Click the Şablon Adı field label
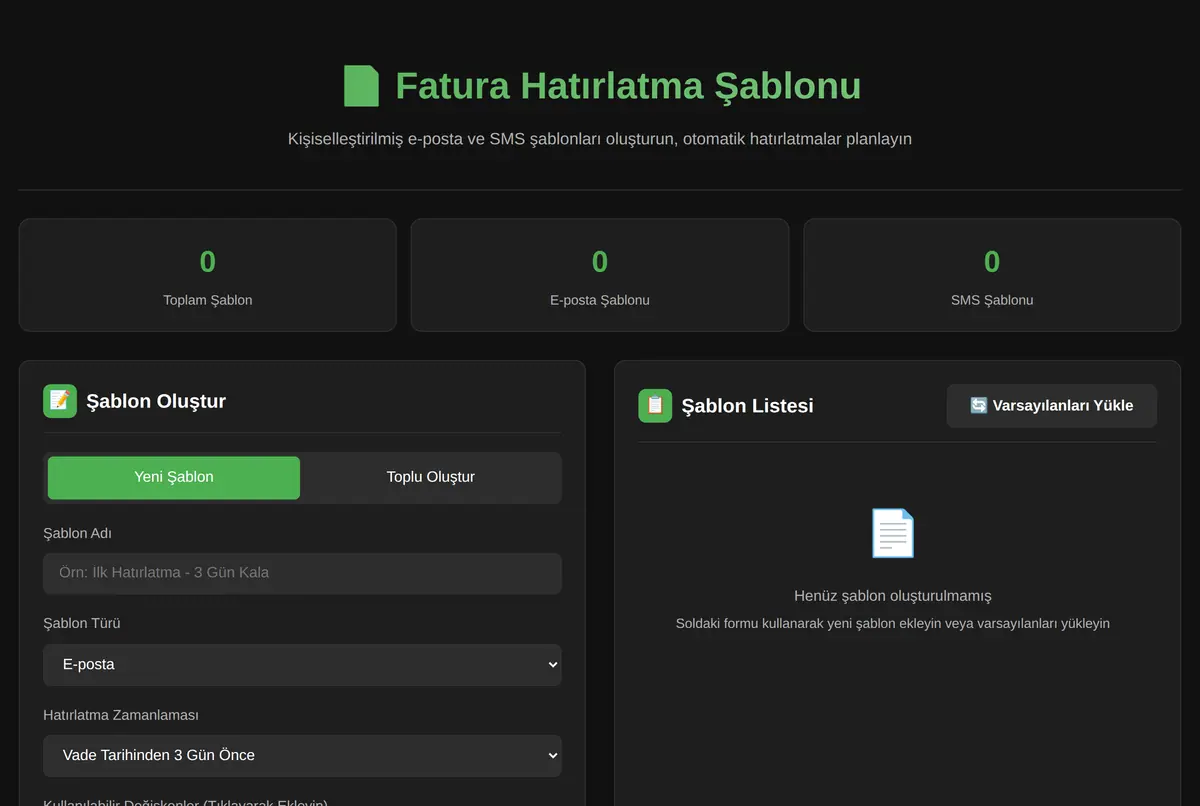This screenshot has height=806, width=1200. (77, 533)
